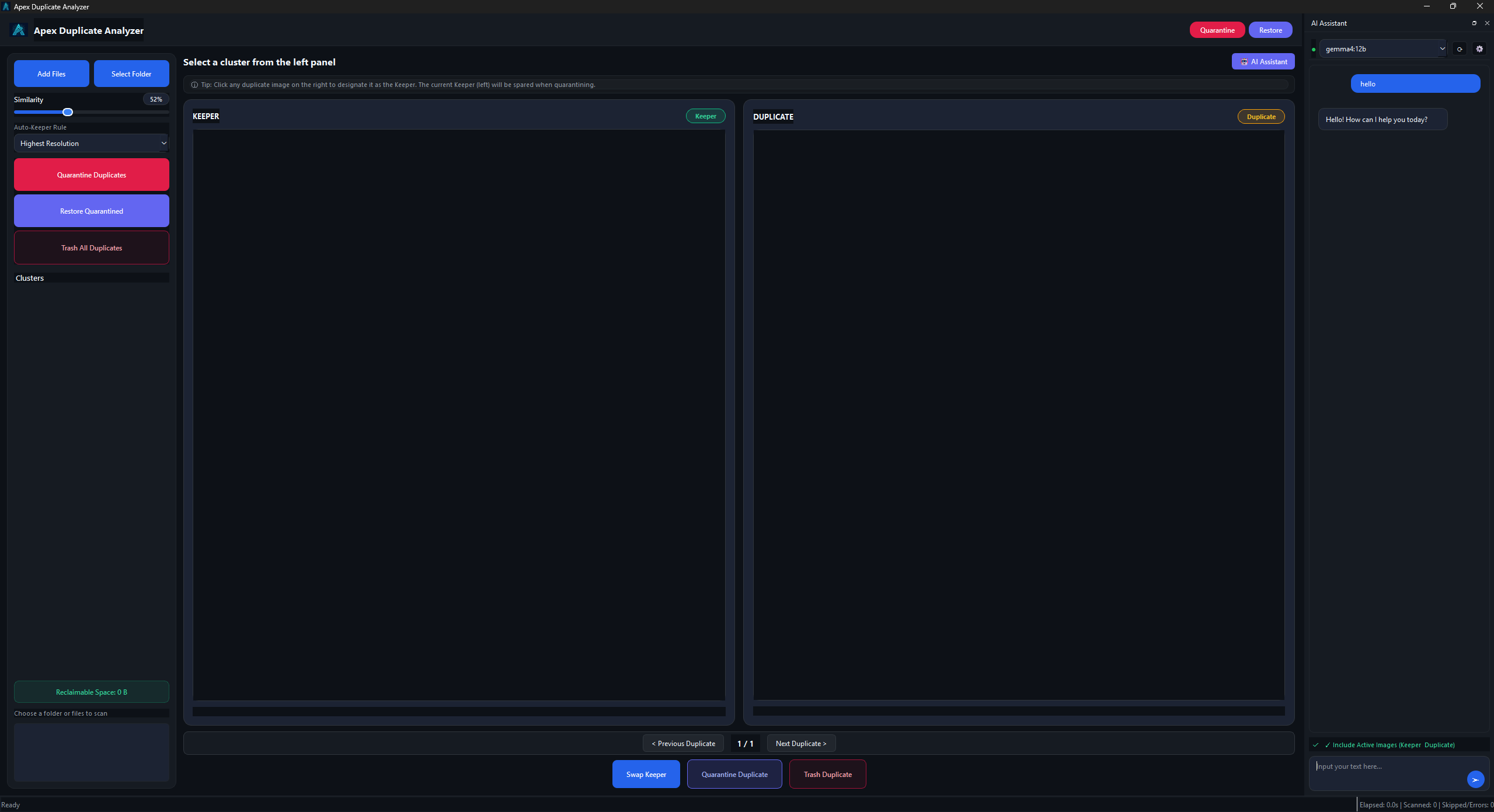
Task: Click Previous Duplicate navigation button
Action: pos(683,743)
